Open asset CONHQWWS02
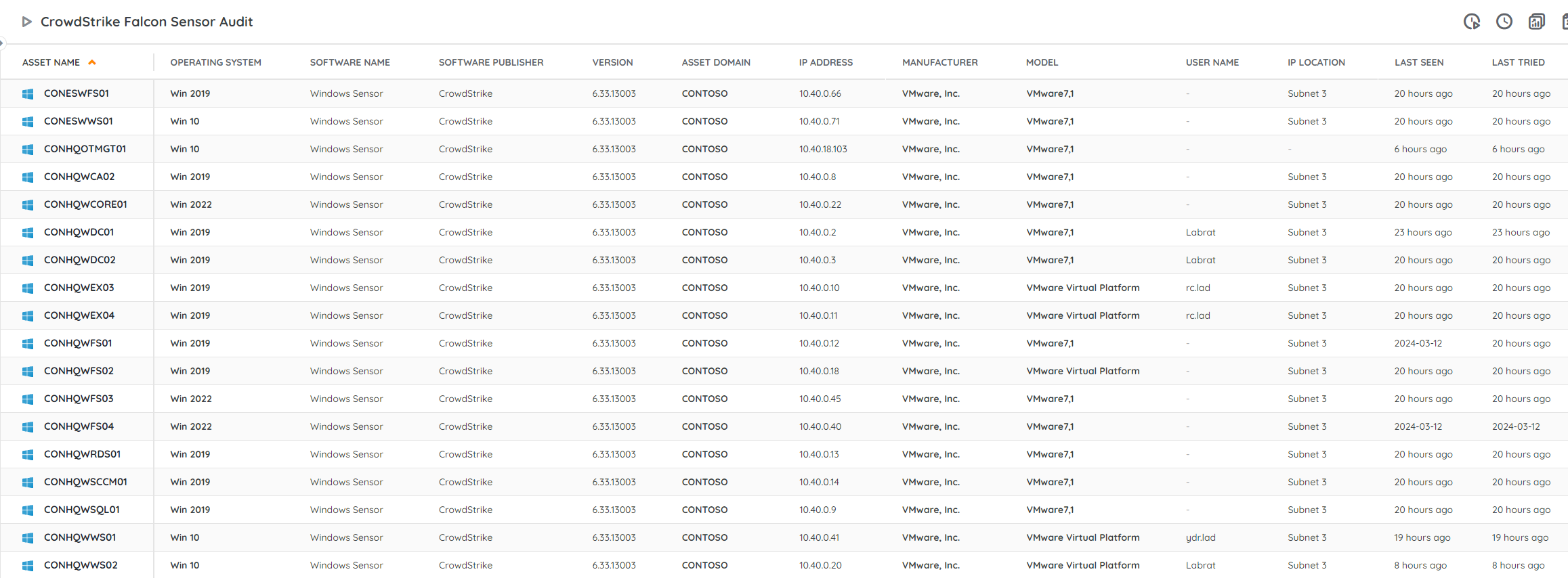1568x578 pixels. point(81,565)
